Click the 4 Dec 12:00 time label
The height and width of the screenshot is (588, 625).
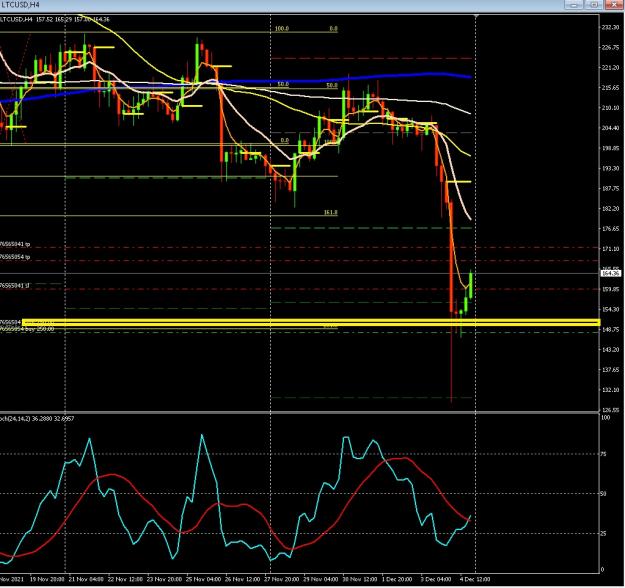click(475, 579)
